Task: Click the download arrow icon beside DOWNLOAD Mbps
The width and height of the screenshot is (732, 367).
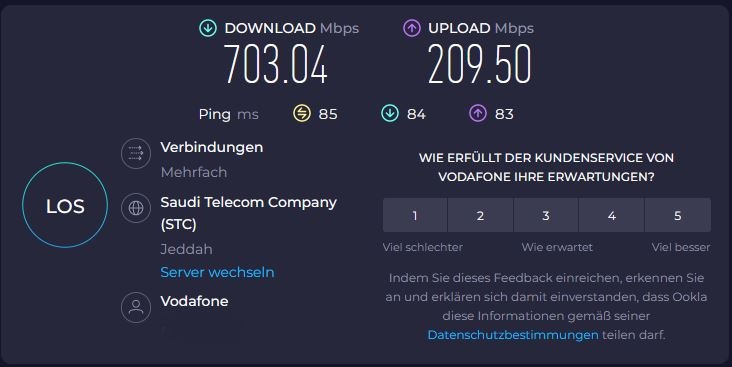Action: [x=208, y=28]
